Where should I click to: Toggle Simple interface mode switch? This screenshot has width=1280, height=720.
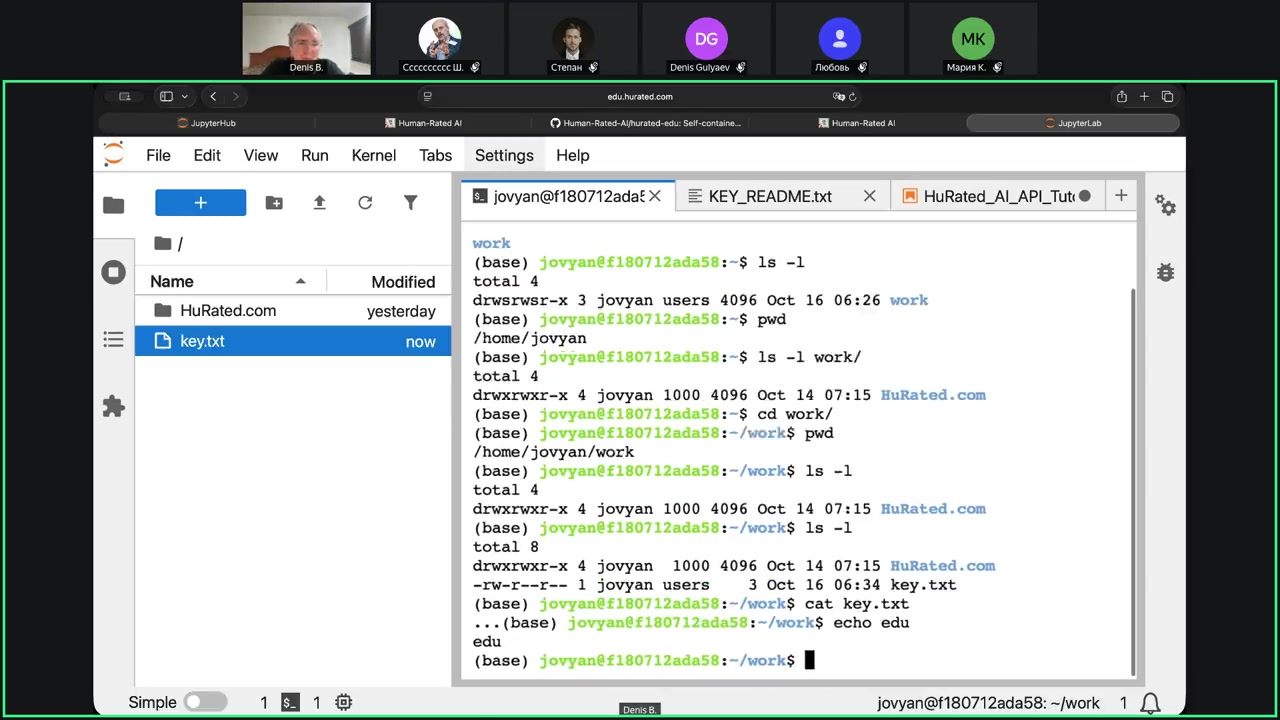pos(205,702)
